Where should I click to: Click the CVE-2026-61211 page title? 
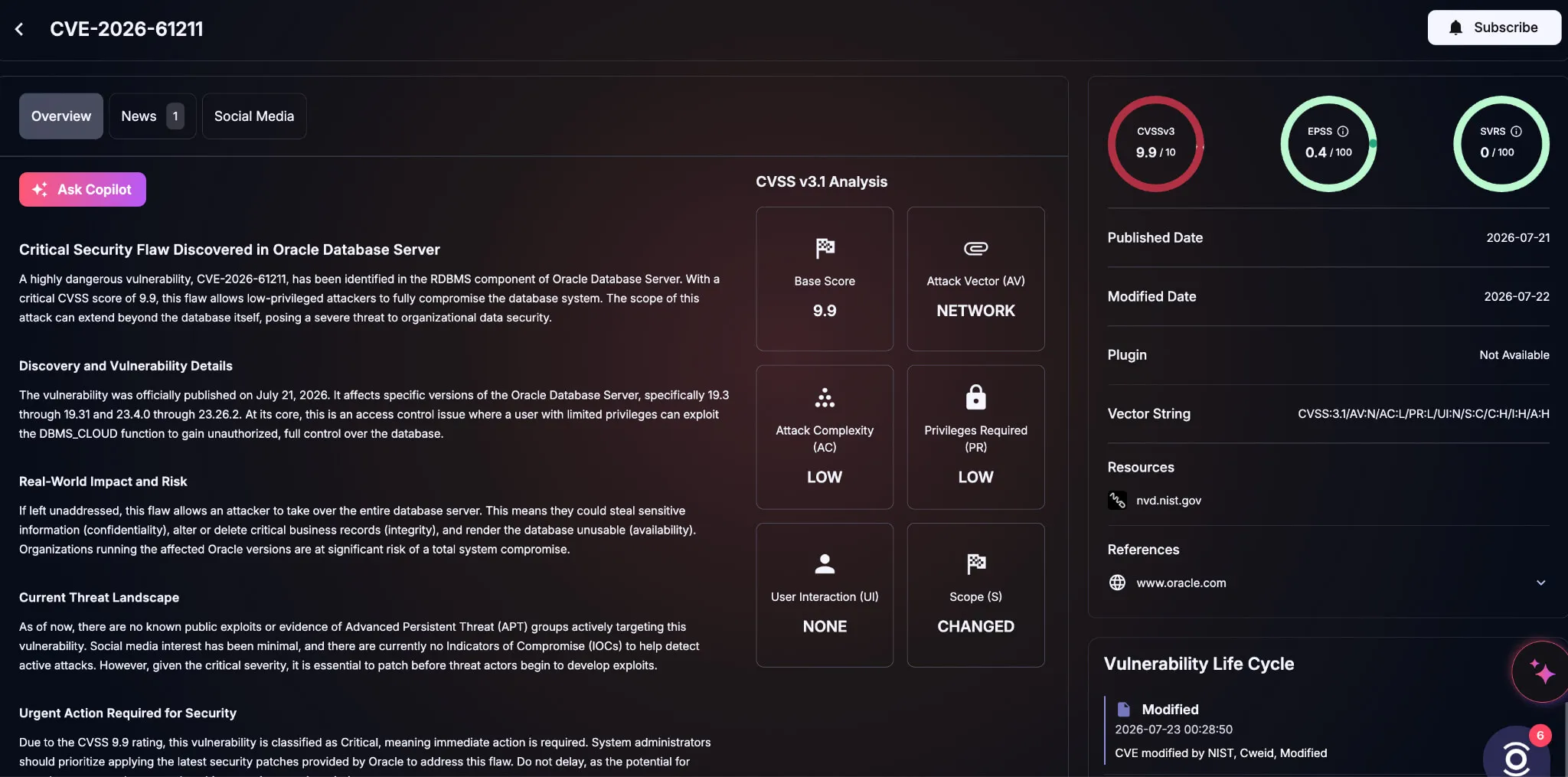click(126, 29)
